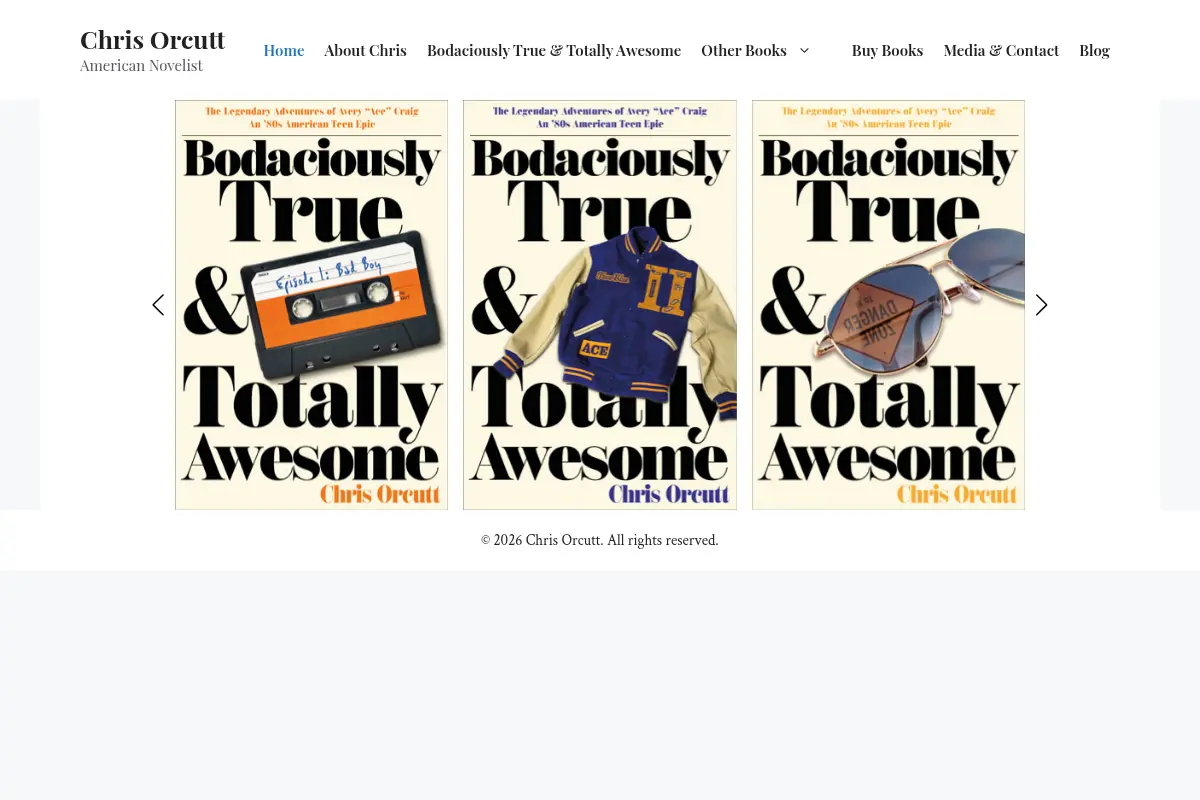1200x800 pixels.
Task: Click the American Novelist tagline
Action: coord(141,66)
